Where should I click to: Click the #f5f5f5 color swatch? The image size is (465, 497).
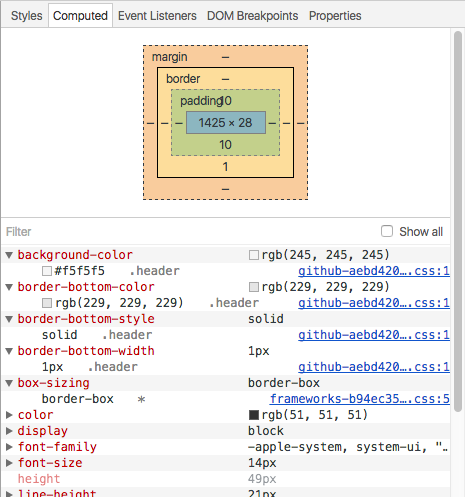point(47,271)
